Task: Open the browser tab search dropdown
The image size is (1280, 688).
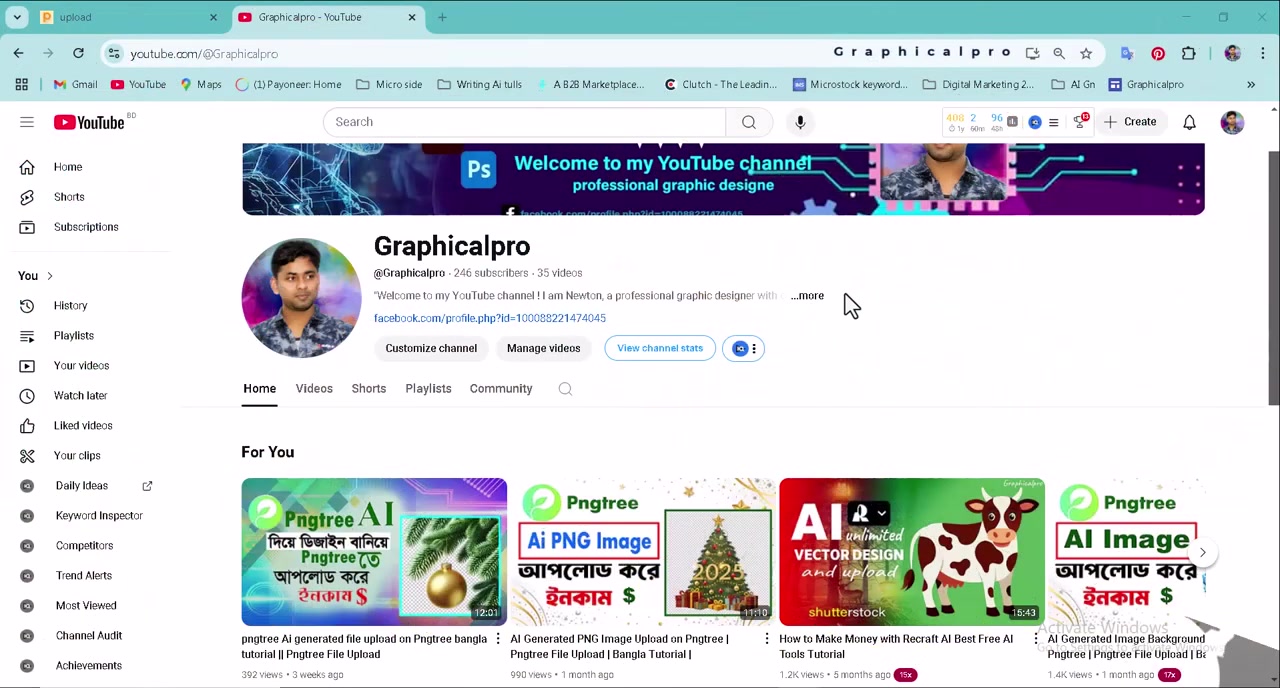Action: (x=17, y=17)
